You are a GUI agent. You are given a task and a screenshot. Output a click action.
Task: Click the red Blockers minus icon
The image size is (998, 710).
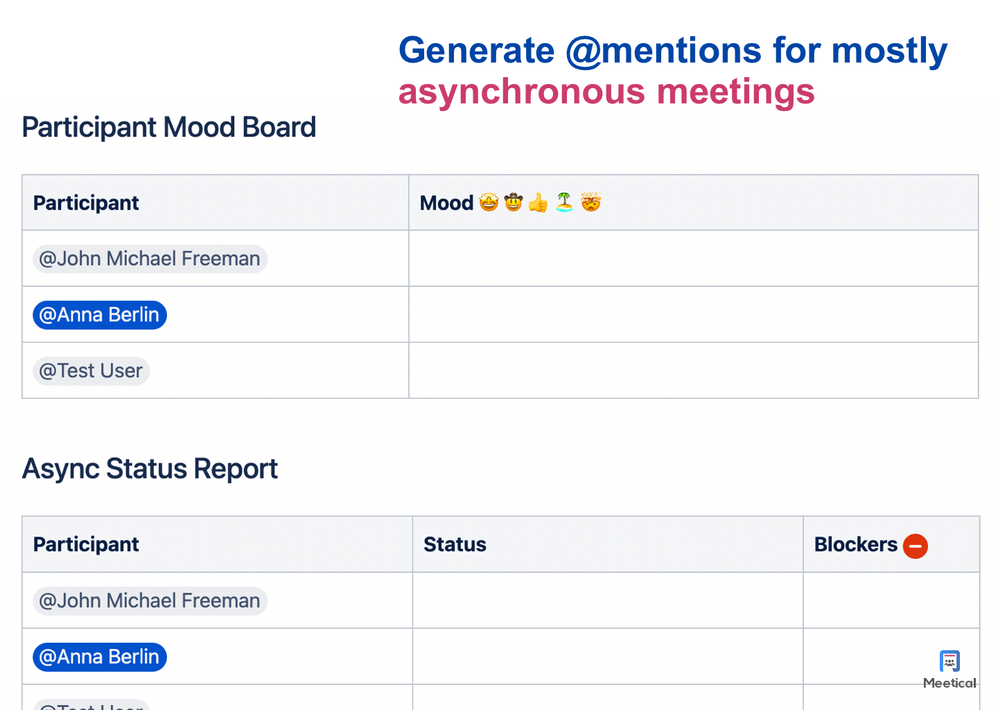tap(915, 545)
